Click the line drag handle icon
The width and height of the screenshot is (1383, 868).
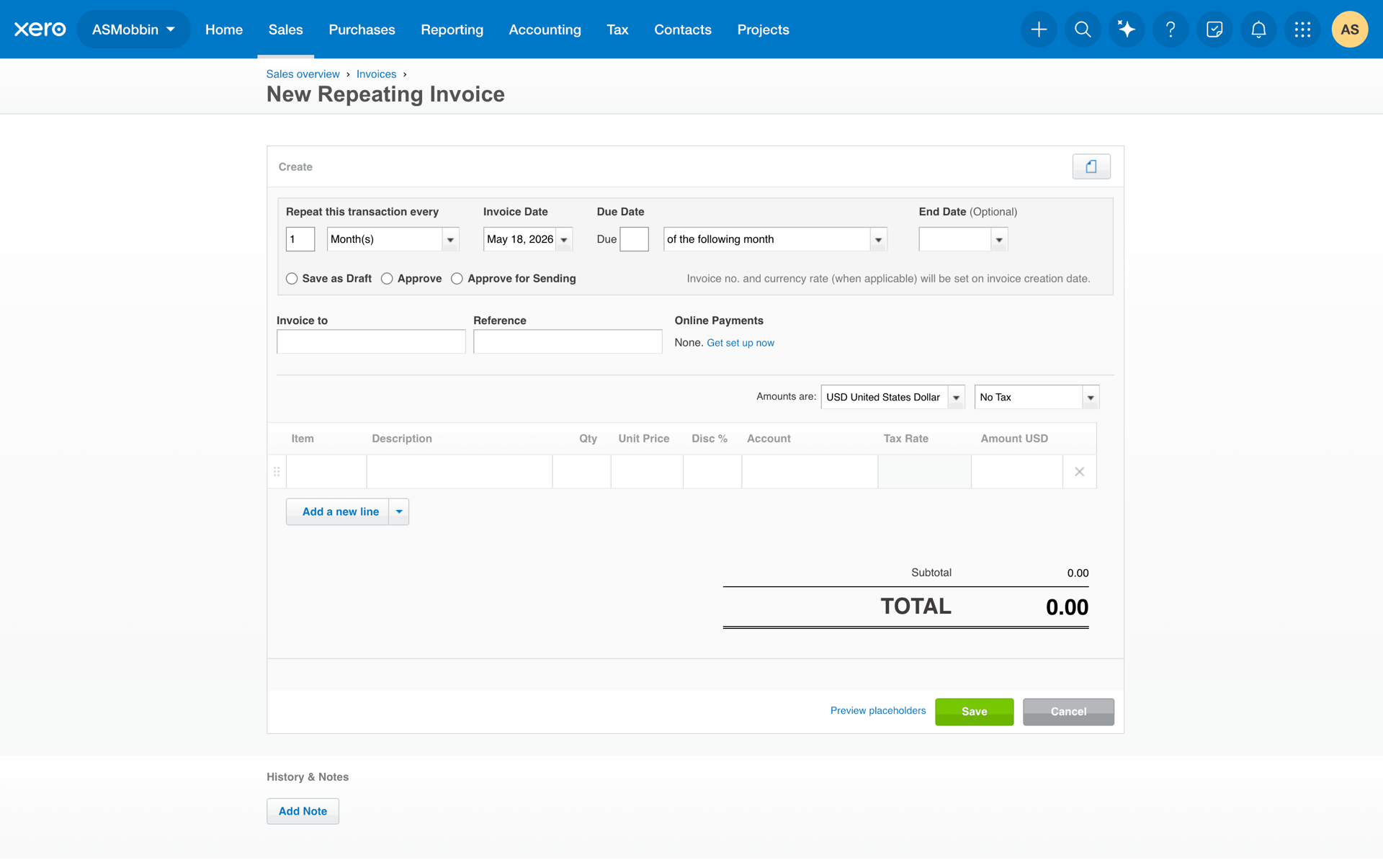point(277,472)
